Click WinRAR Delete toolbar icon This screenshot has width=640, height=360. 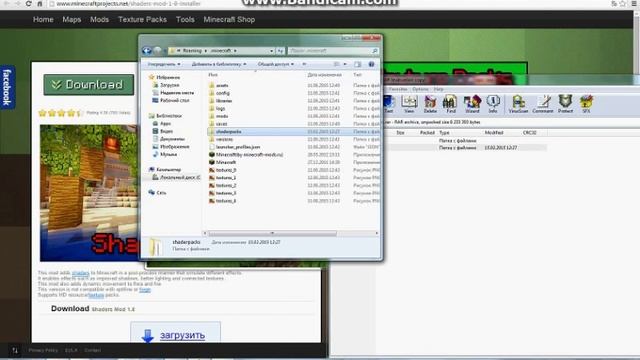(430, 104)
